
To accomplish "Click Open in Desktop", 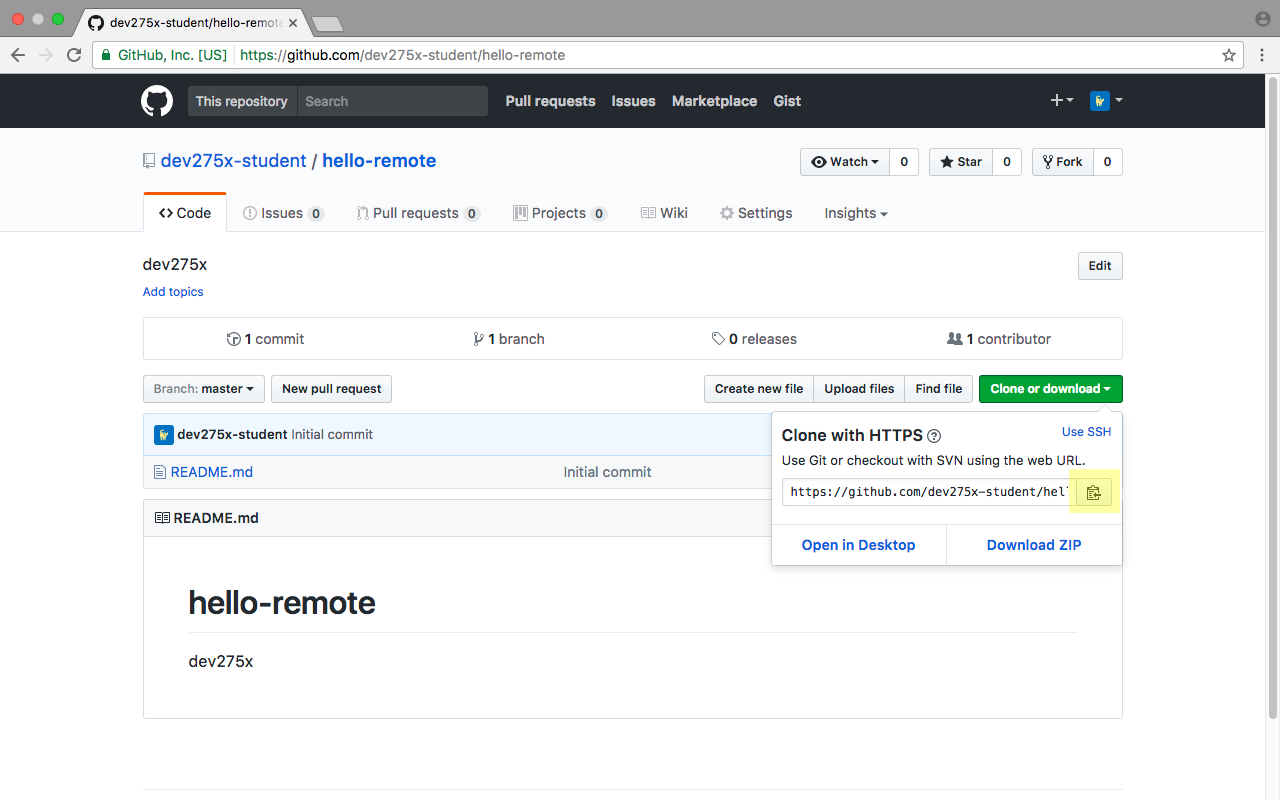I will 858,545.
